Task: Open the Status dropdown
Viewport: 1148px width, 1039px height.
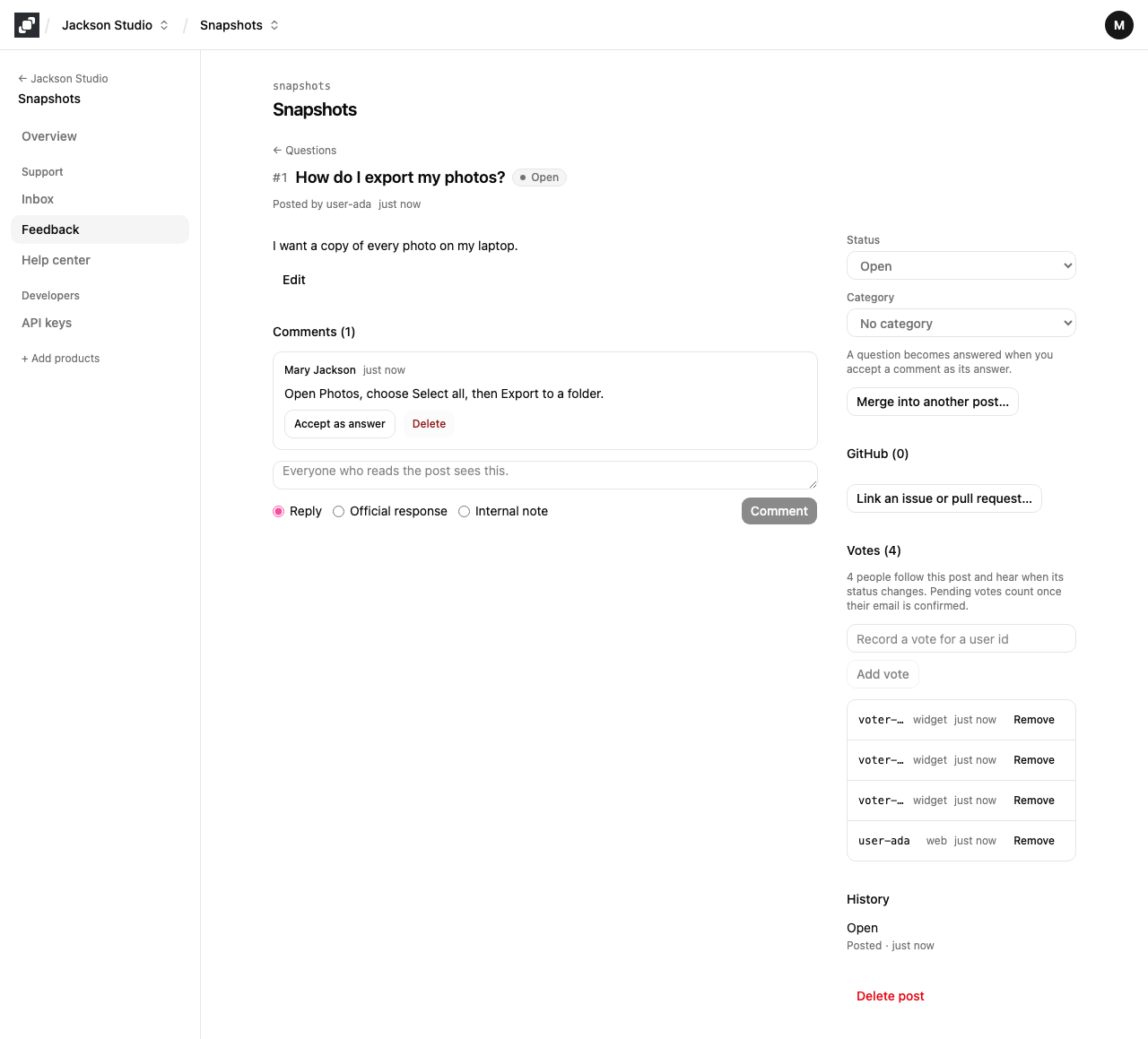Action: pyautogui.click(x=961, y=266)
